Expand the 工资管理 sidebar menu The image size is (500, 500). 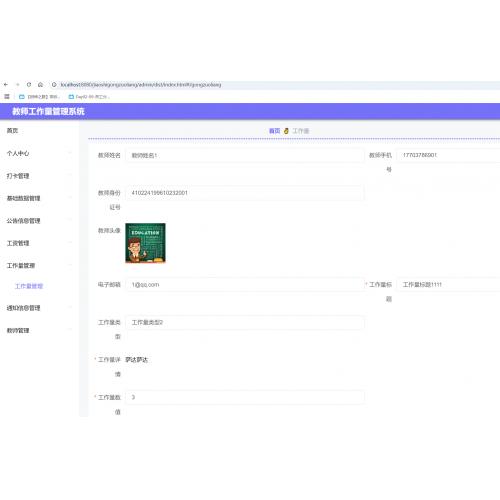[39, 243]
